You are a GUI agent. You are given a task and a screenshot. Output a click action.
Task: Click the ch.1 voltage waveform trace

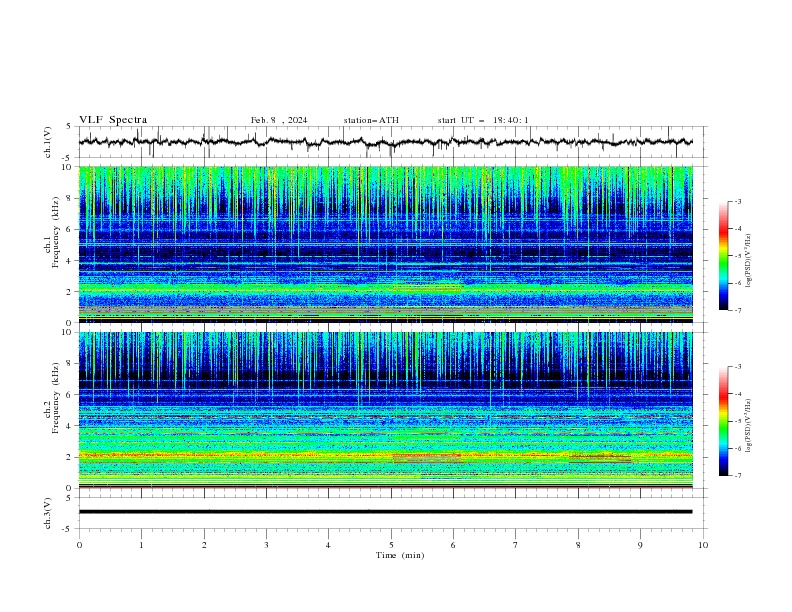386,142
